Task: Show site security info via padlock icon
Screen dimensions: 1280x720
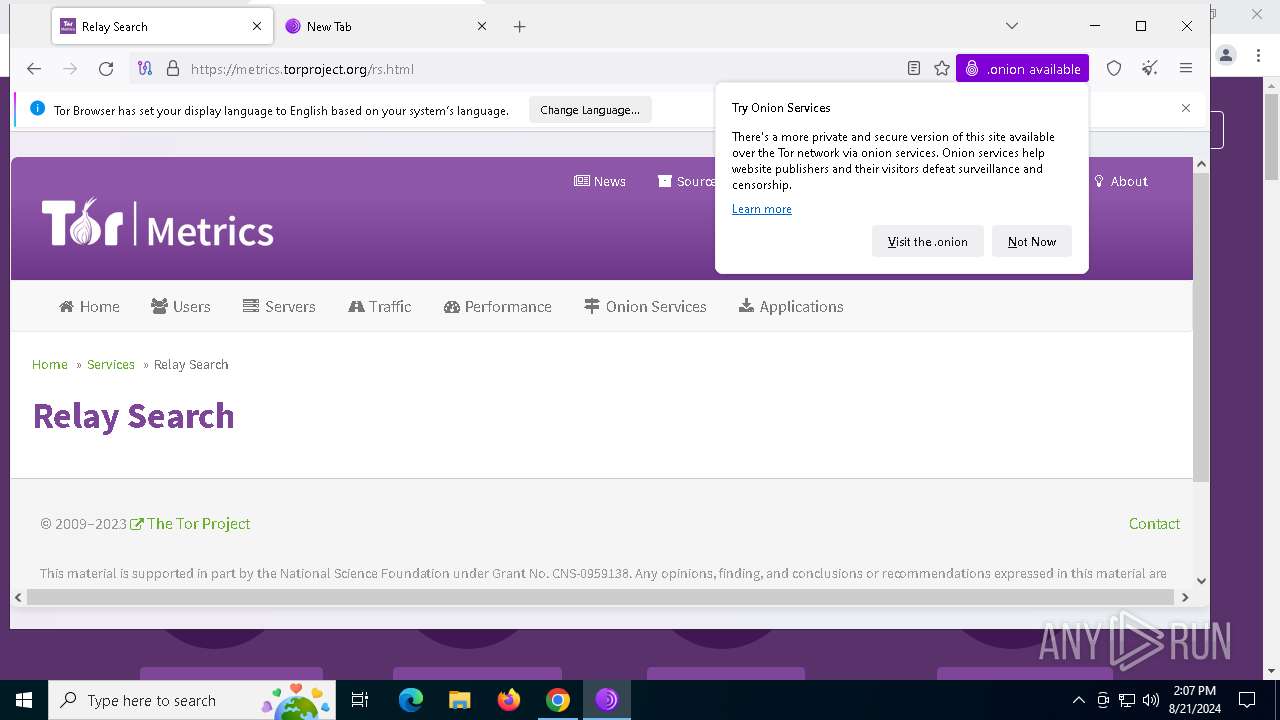Action: 173,69
